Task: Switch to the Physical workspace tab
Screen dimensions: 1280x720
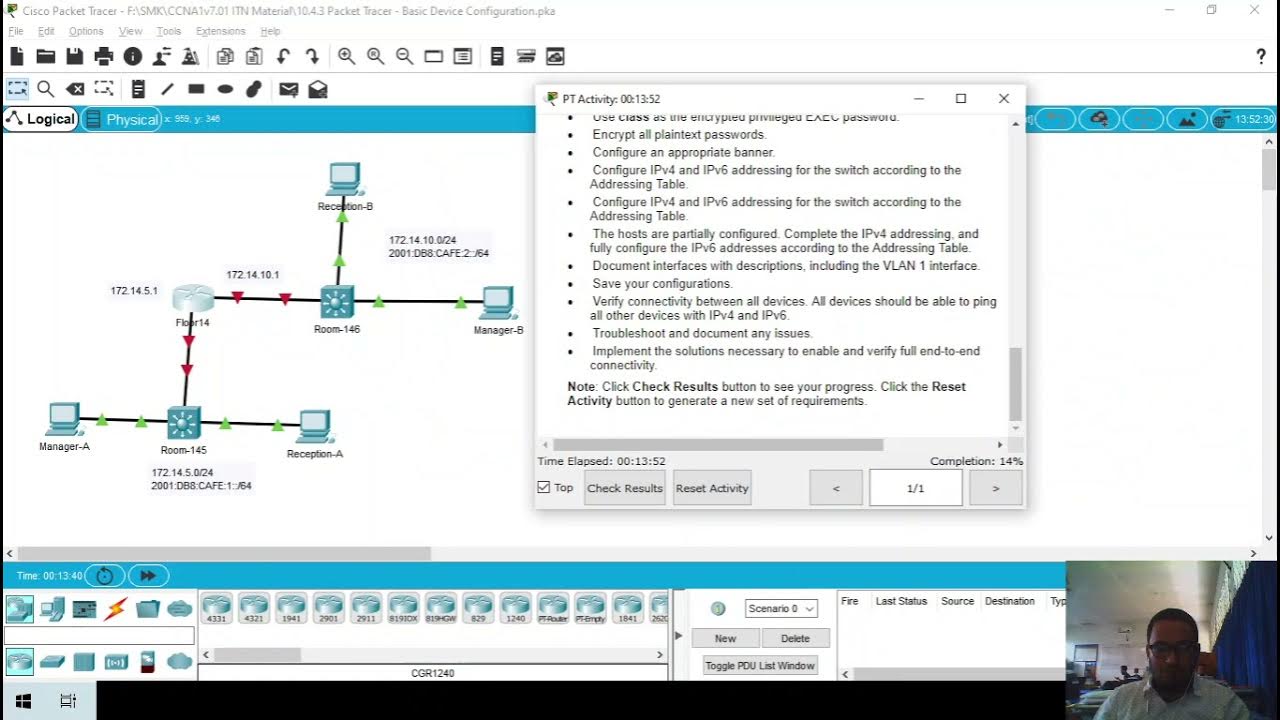Action: (121, 119)
